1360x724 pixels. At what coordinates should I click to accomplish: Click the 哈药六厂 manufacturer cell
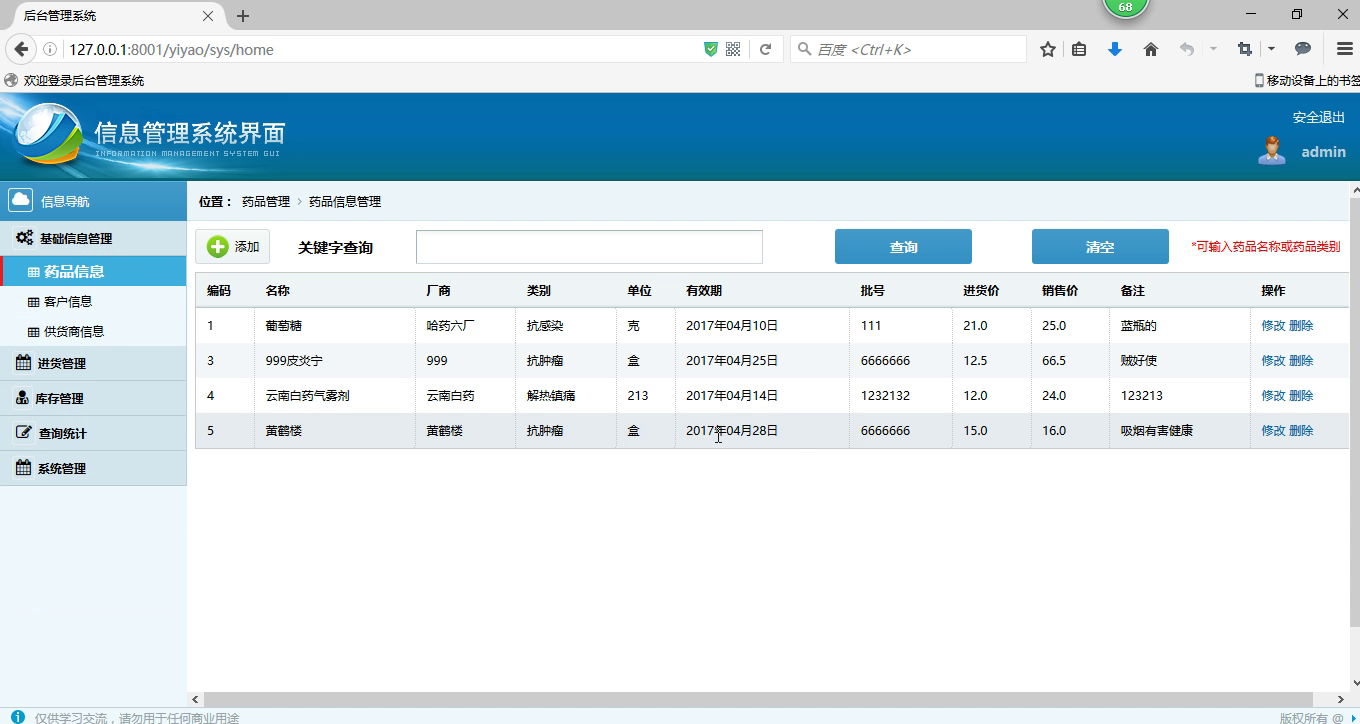click(x=450, y=325)
